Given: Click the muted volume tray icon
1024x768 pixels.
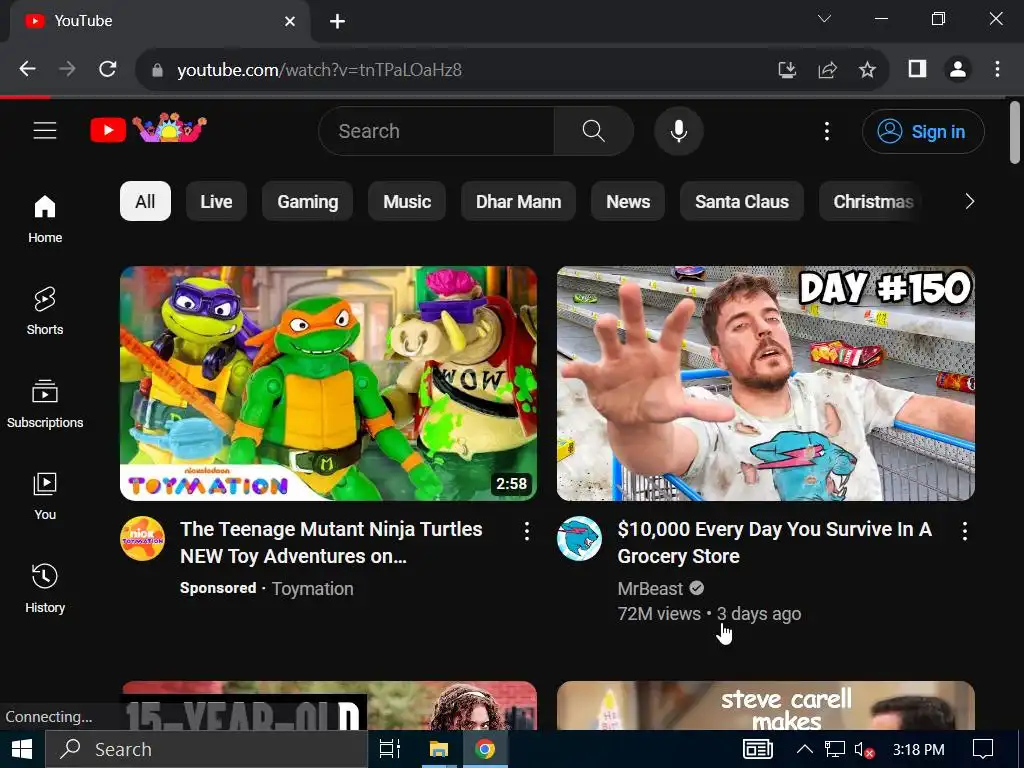Looking at the screenshot, I should [863, 750].
